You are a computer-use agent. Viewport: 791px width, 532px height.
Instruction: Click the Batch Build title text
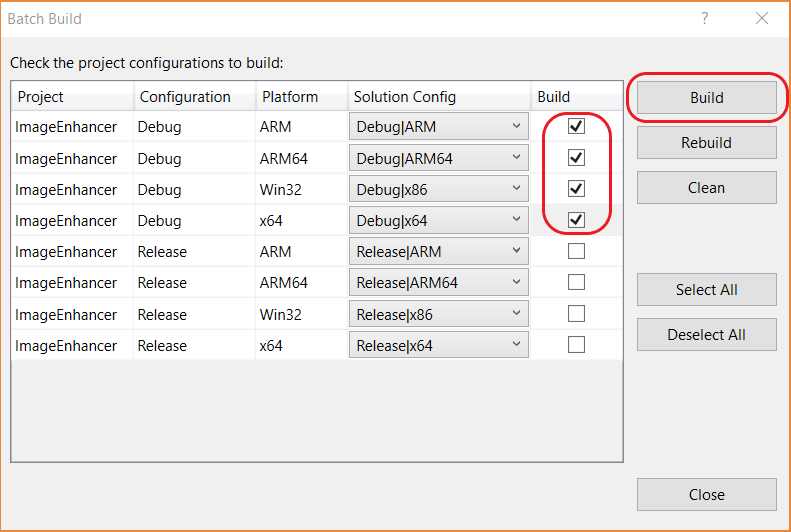pyautogui.click(x=44, y=19)
